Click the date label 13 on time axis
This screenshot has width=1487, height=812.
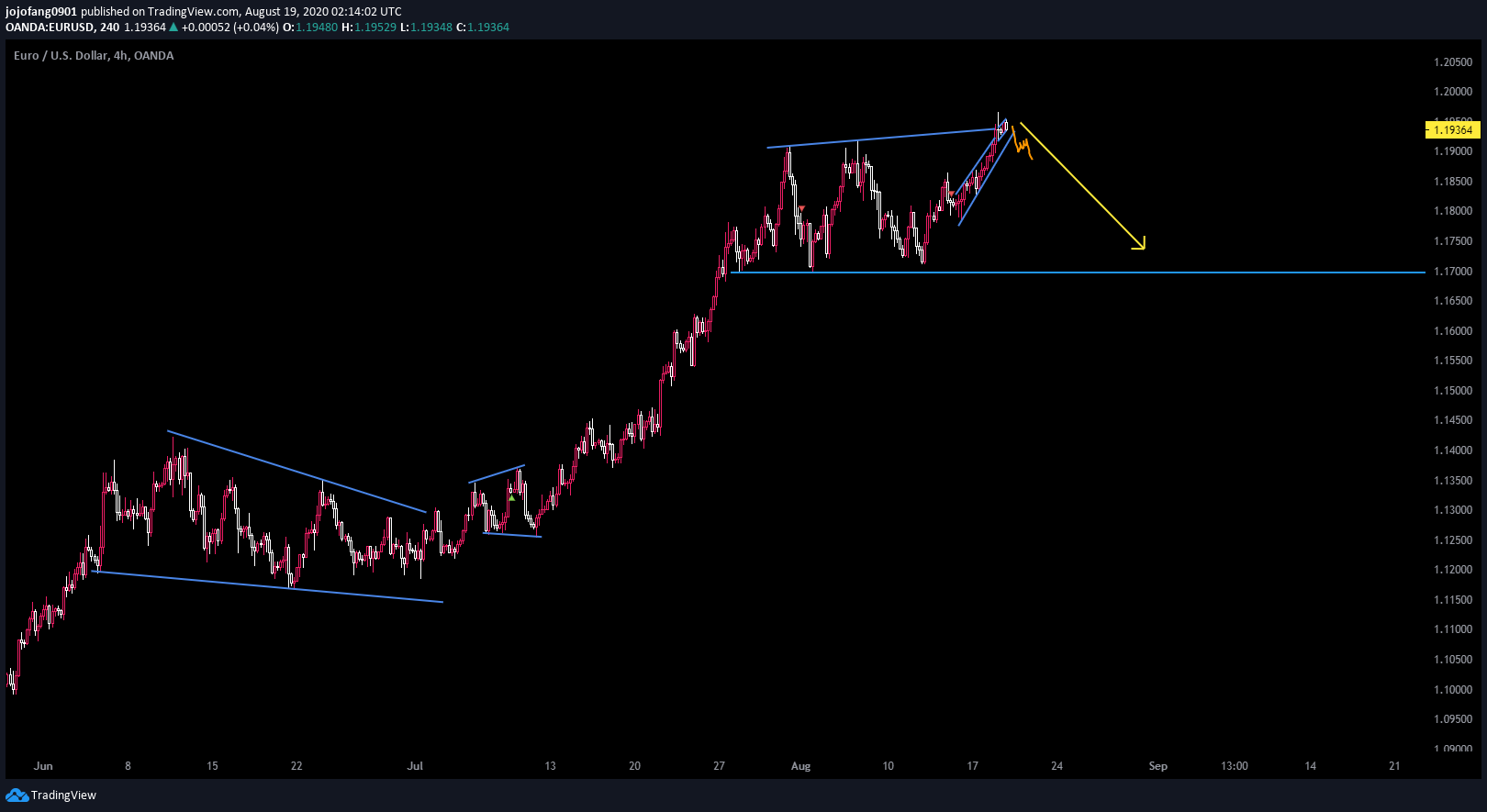coord(550,766)
